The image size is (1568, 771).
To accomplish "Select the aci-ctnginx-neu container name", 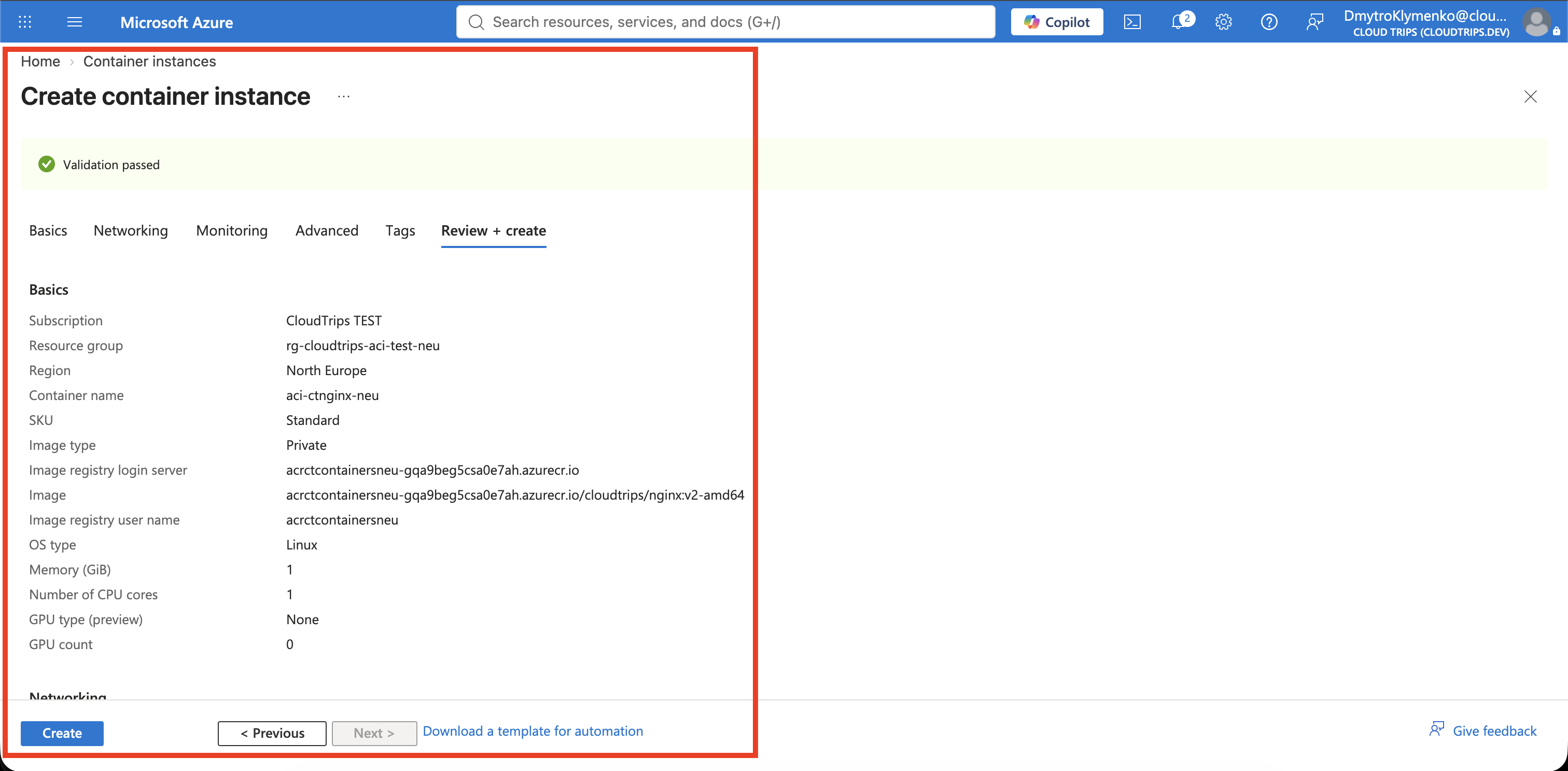I will pyautogui.click(x=332, y=395).
